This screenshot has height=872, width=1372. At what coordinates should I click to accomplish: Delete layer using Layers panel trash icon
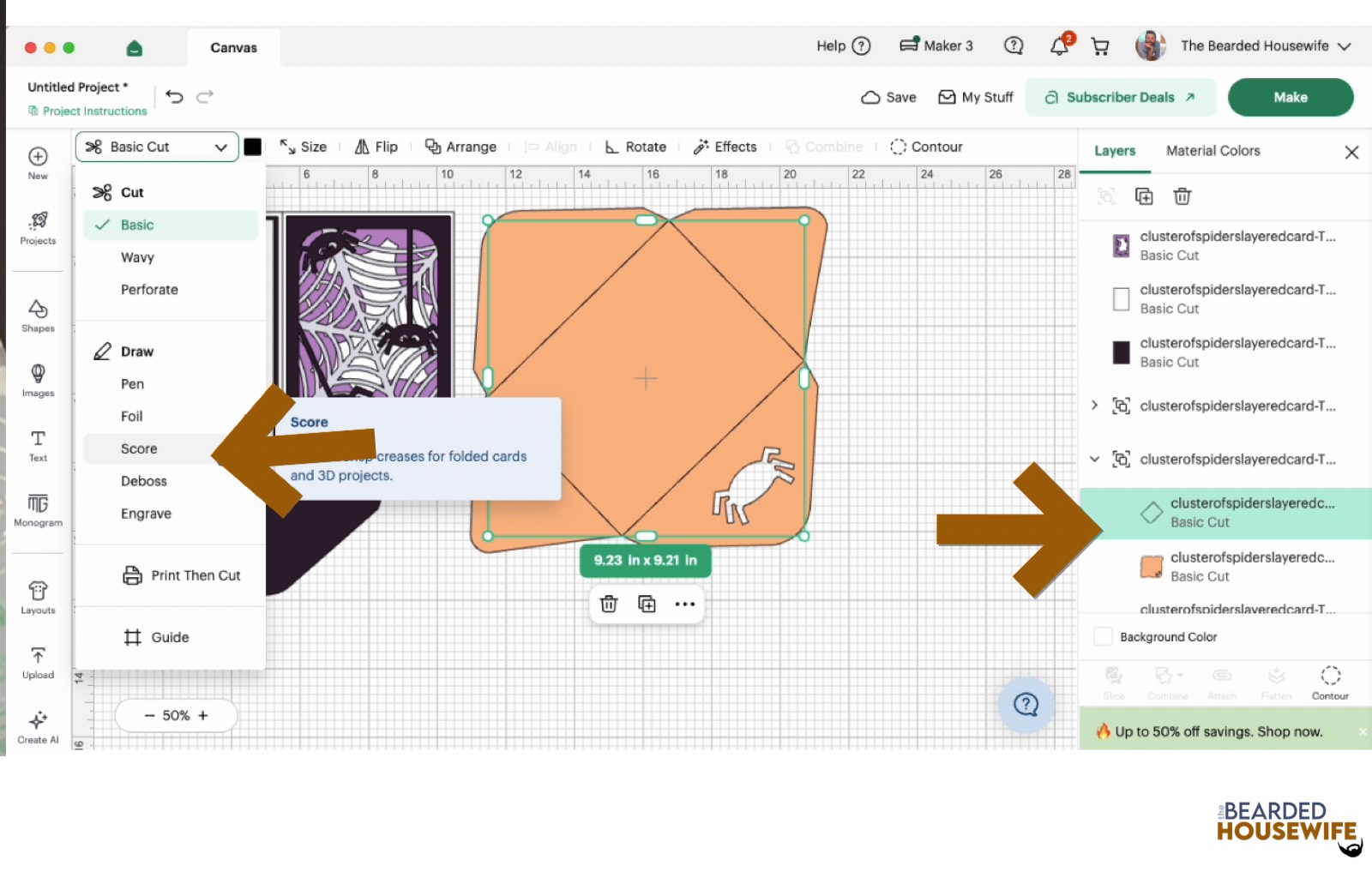pyautogui.click(x=1182, y=196)
